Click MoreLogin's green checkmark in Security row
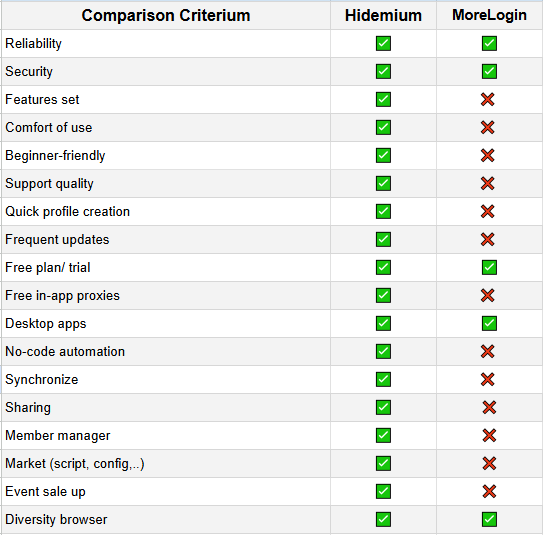The height and width of the screenshot is (535, 543). (x=489, y=71)
